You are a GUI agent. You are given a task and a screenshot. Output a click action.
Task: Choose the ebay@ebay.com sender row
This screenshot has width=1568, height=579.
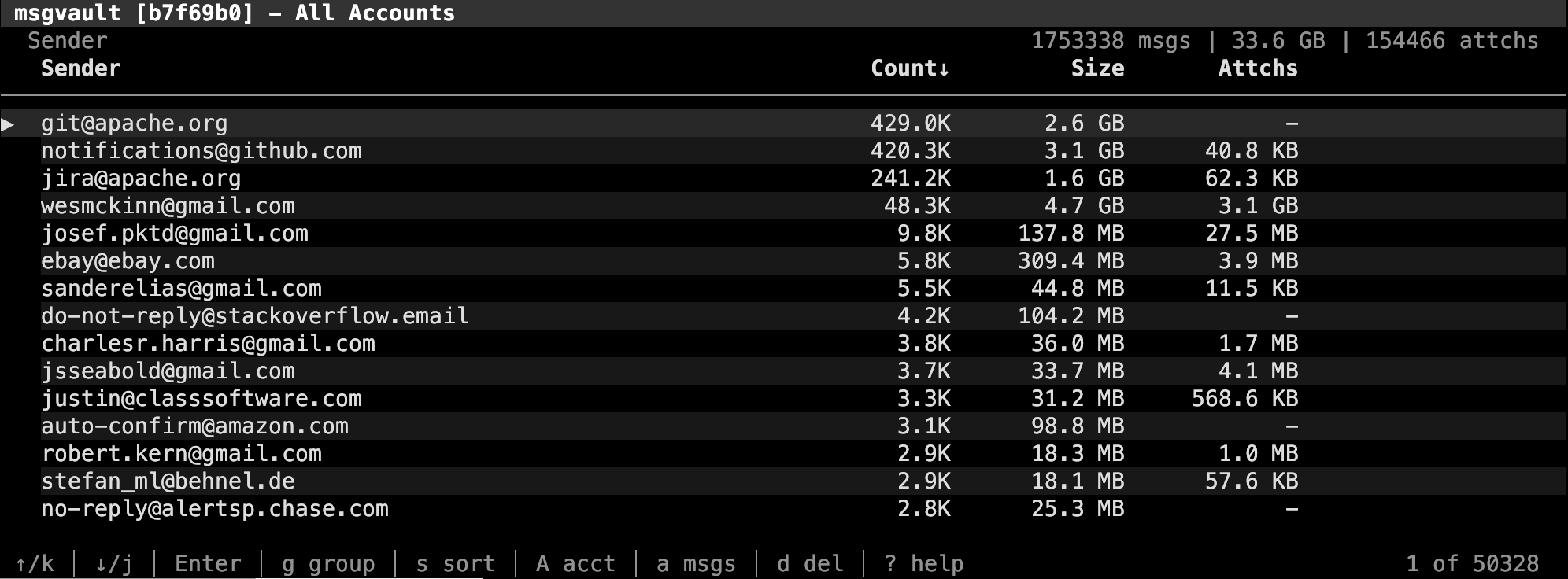coord(128,261)
